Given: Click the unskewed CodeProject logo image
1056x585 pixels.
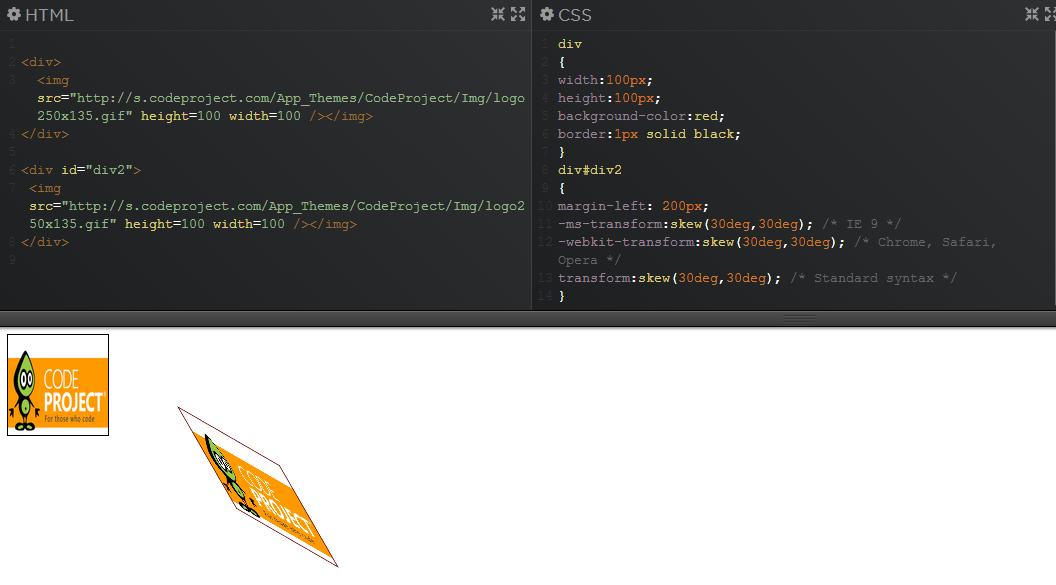Looking at the screenshot, I should tap(58, 385).
